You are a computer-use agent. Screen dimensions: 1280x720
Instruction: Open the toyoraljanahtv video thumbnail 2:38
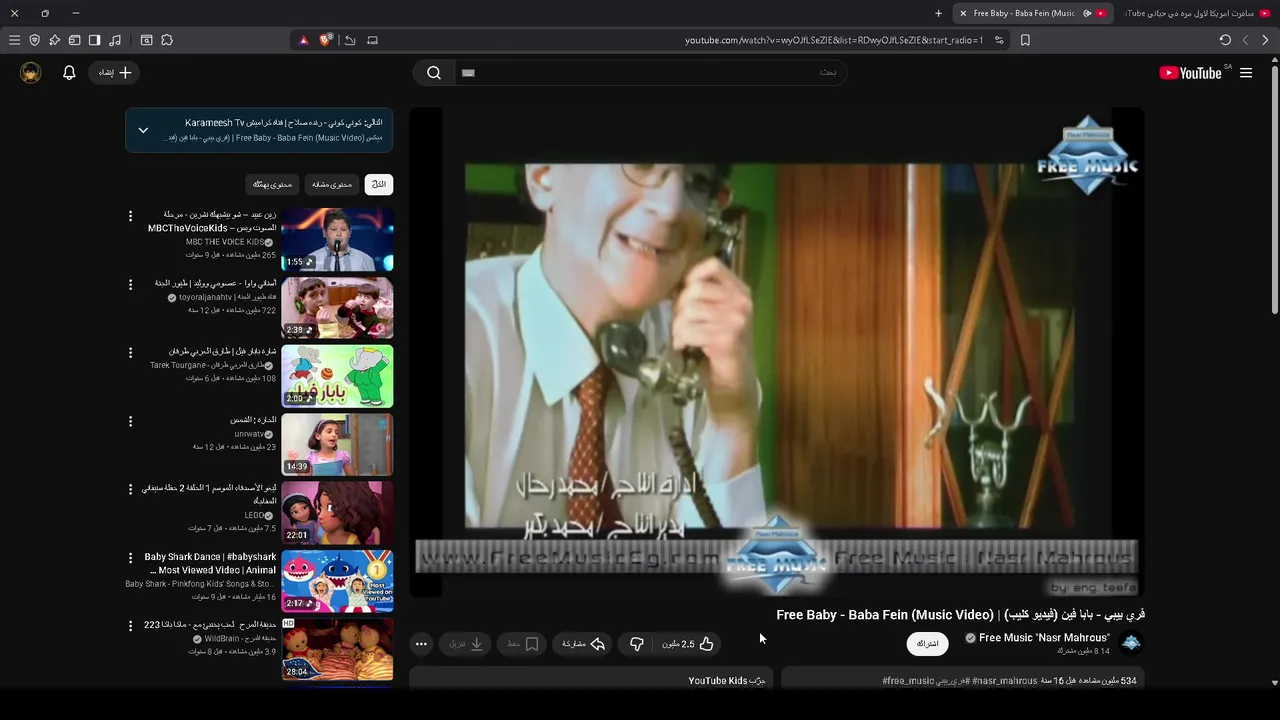pos(337,308)
